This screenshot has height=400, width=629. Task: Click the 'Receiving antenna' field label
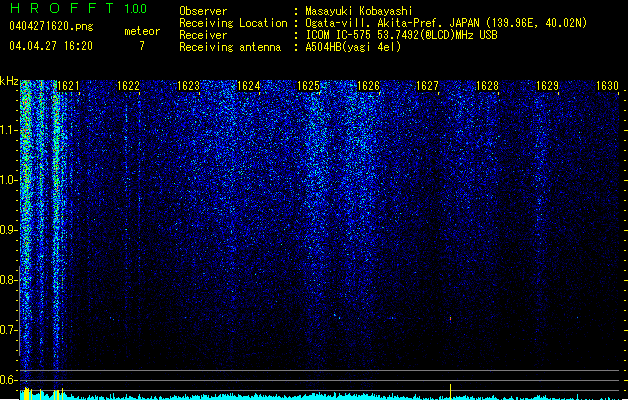230,47
